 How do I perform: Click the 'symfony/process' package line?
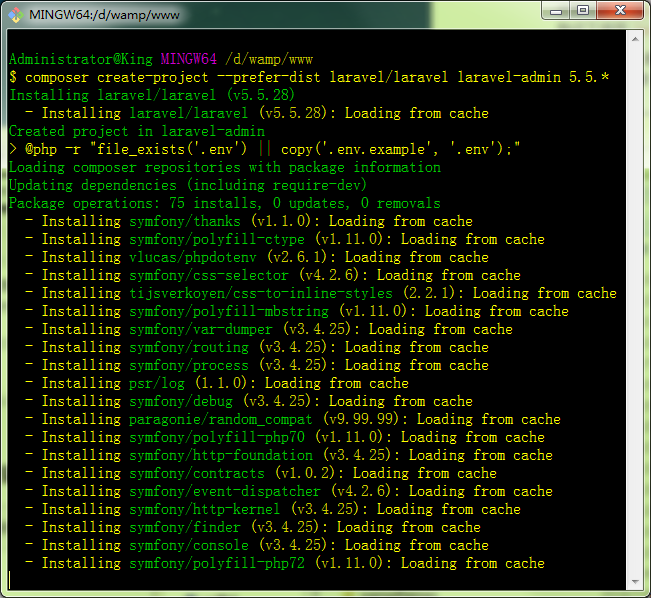(257, 365)
